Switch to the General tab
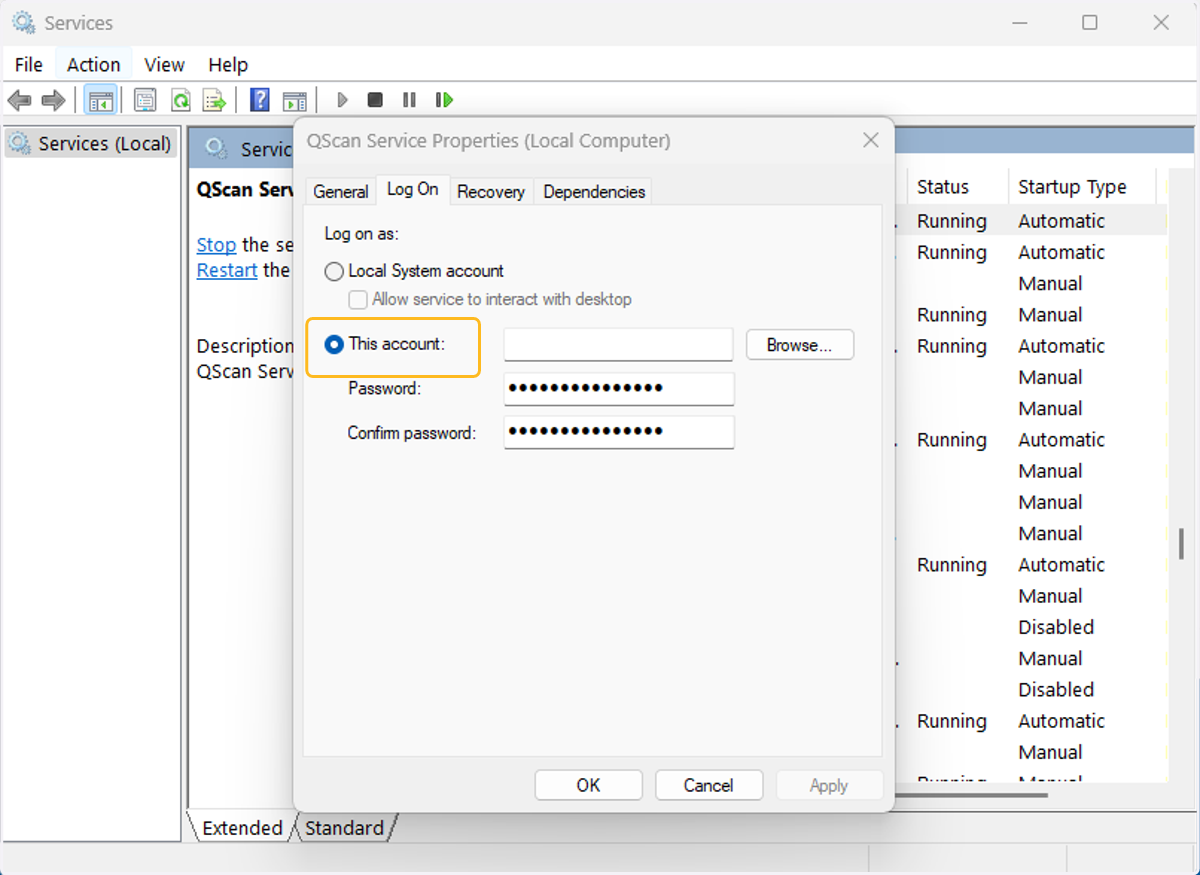The width and height of the screenshot is (1200, 875). (341, 192)
